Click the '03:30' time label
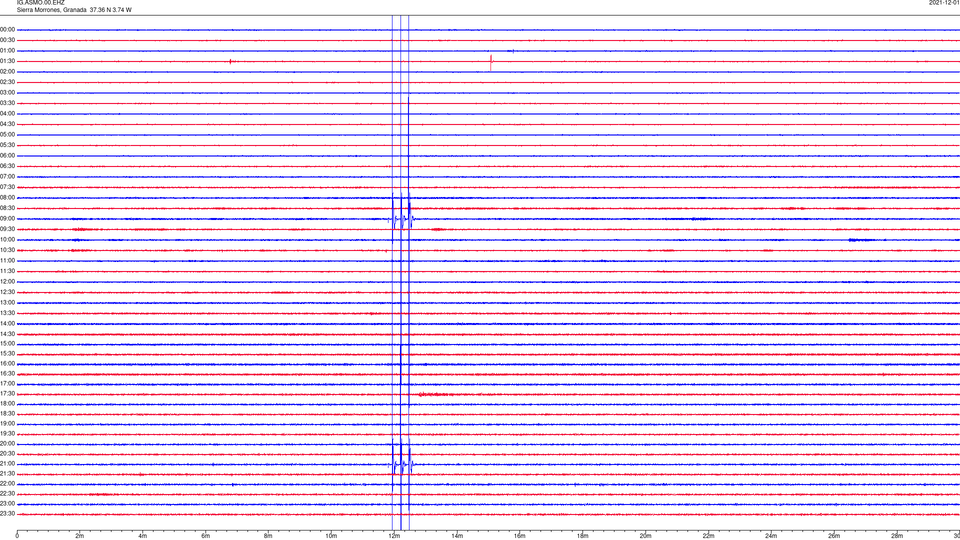Image resolution: width=960 pixels, height=540 pixels. (7, 103)
